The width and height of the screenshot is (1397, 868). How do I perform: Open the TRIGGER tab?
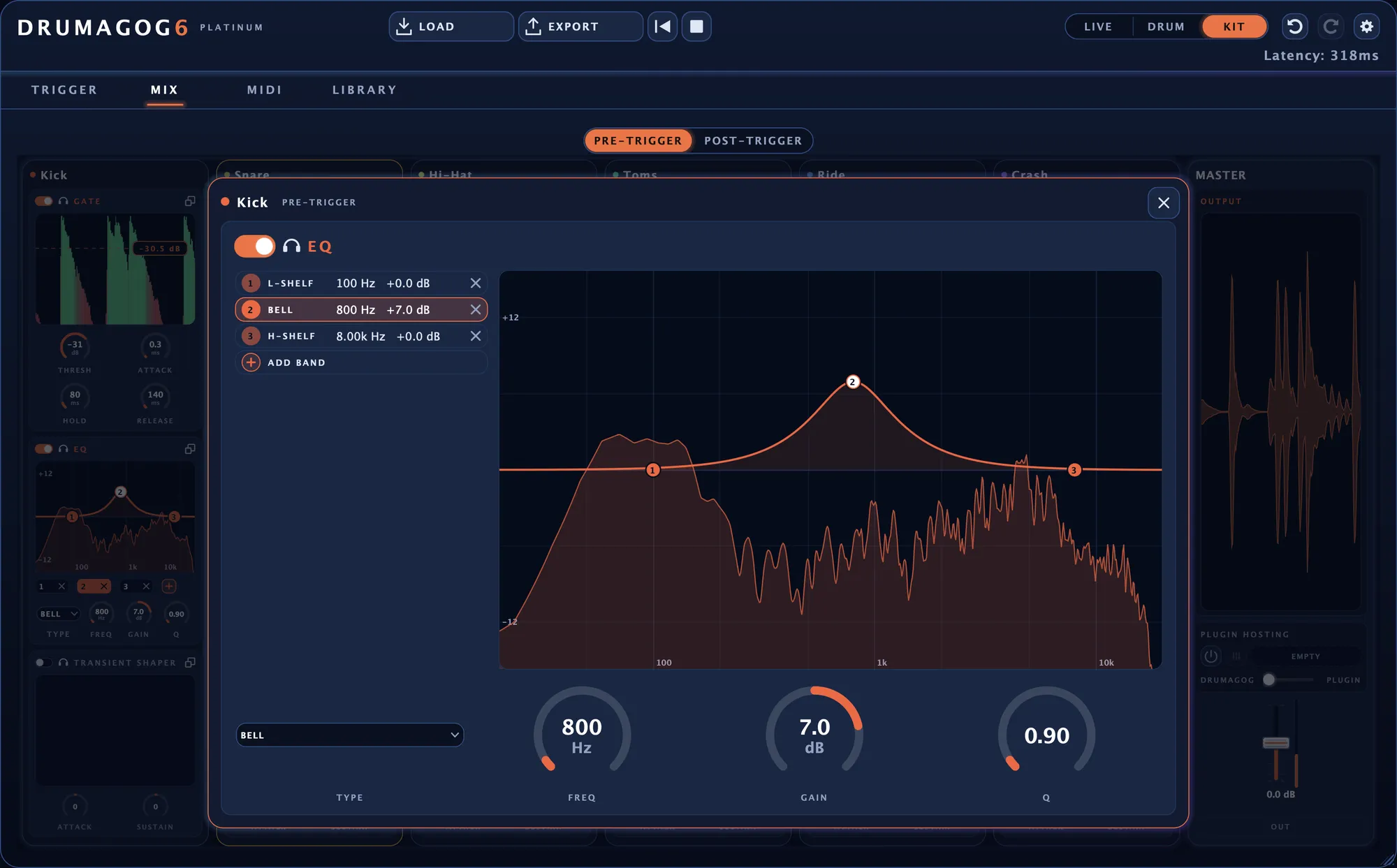coord(64,89)
